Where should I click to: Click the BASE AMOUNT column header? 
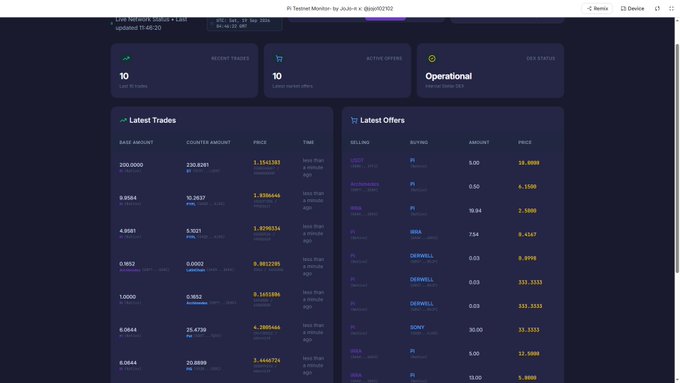[x=136, y=142]
